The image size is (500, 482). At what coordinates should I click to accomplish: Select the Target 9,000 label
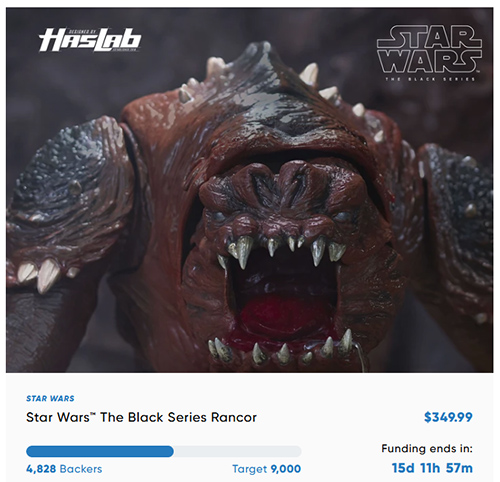coord(267,469)
